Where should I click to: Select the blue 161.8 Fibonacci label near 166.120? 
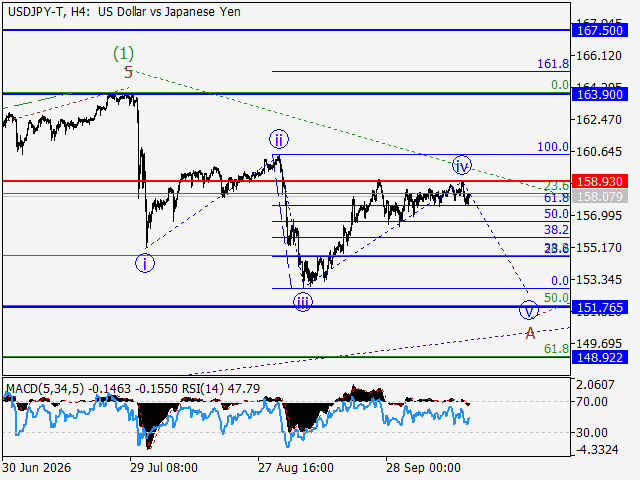click(x=553, y=64)
